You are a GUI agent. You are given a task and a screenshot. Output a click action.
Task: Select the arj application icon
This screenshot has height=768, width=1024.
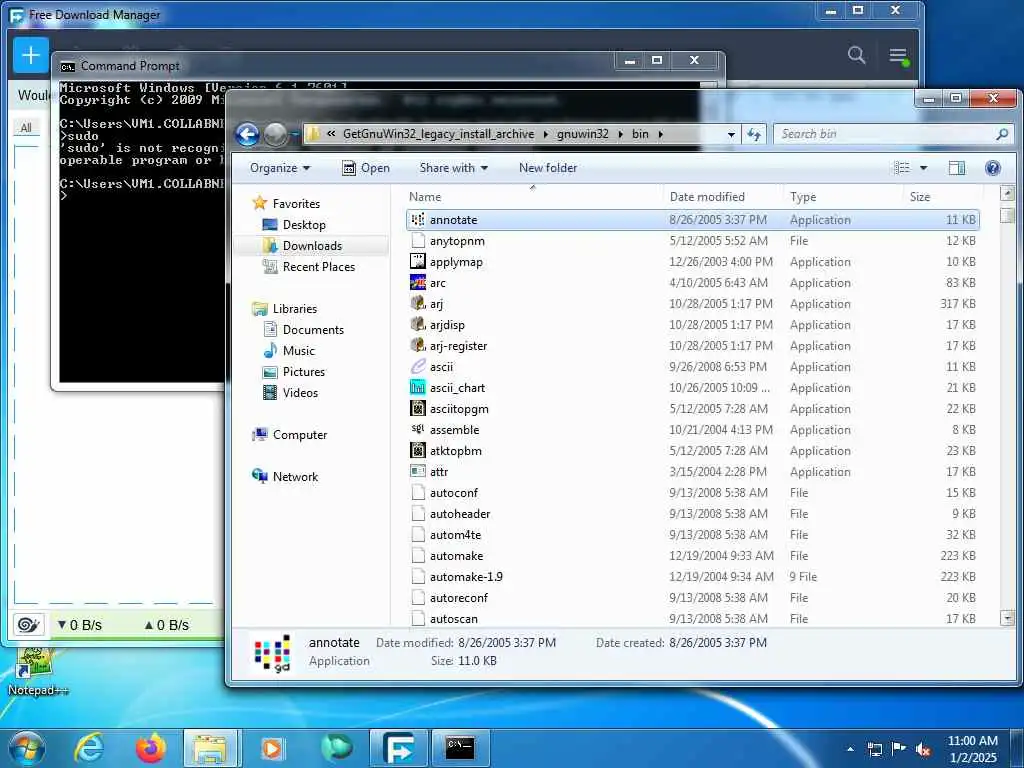(x=418, y=303)
